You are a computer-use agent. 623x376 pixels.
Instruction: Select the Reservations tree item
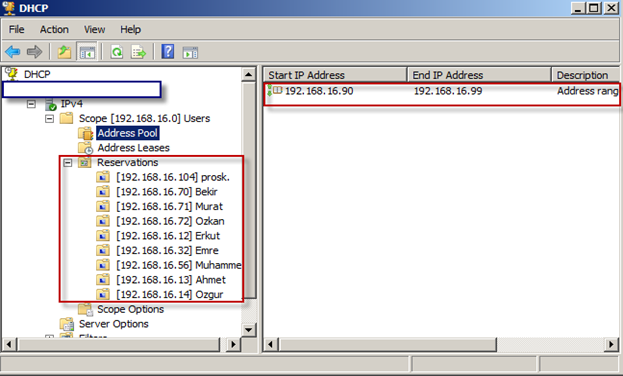(128, 163)
